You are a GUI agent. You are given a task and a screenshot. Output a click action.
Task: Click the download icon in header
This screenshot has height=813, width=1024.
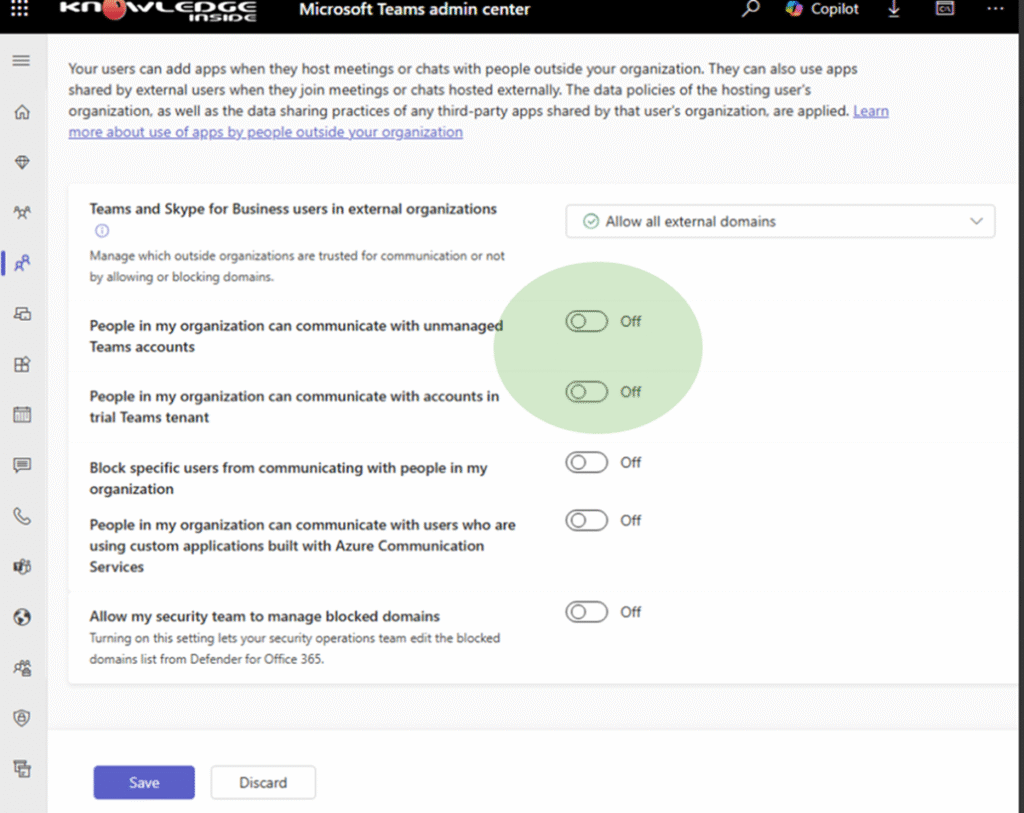pos(894,9)
